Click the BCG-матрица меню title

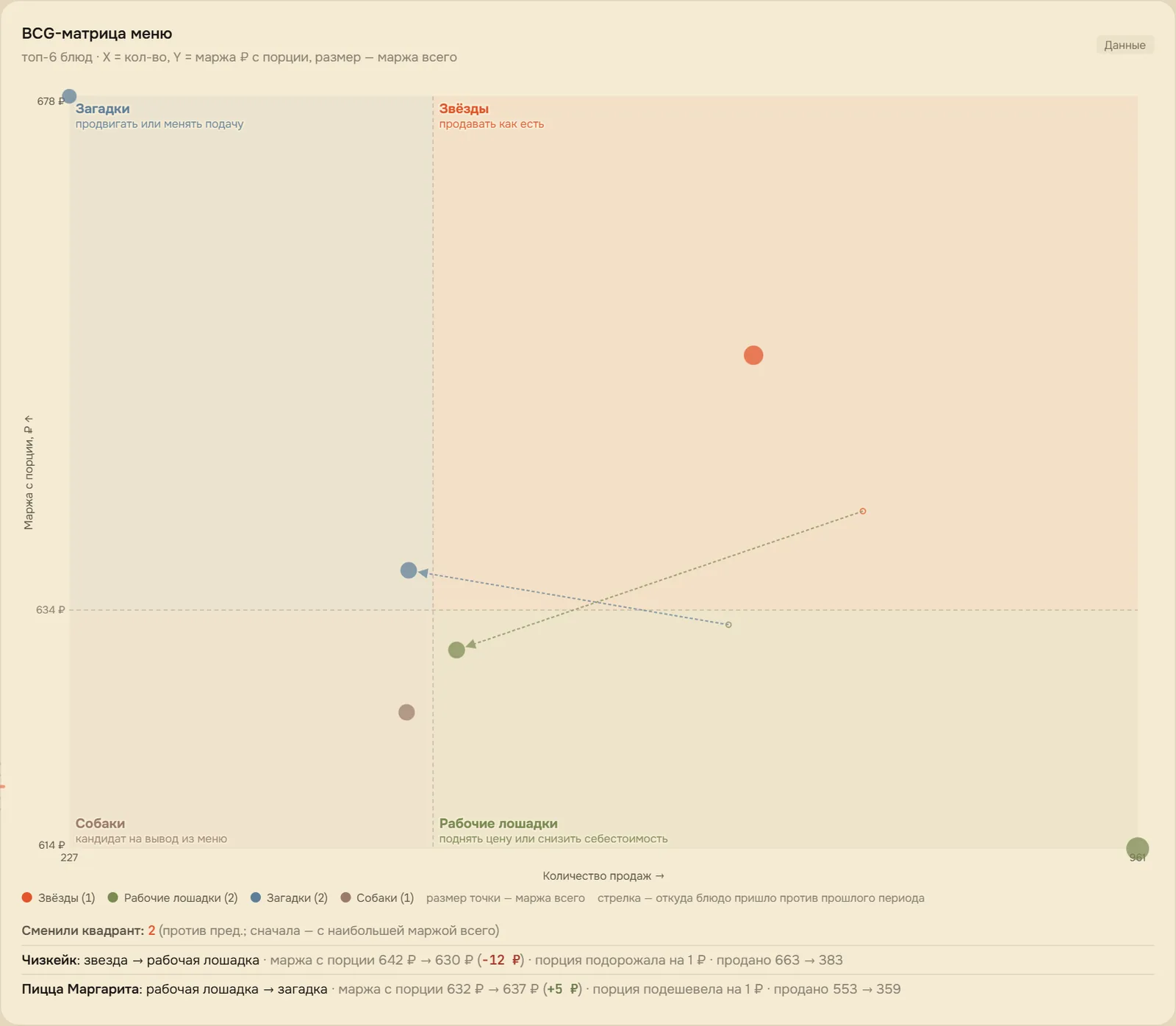[x=97, y=33]
